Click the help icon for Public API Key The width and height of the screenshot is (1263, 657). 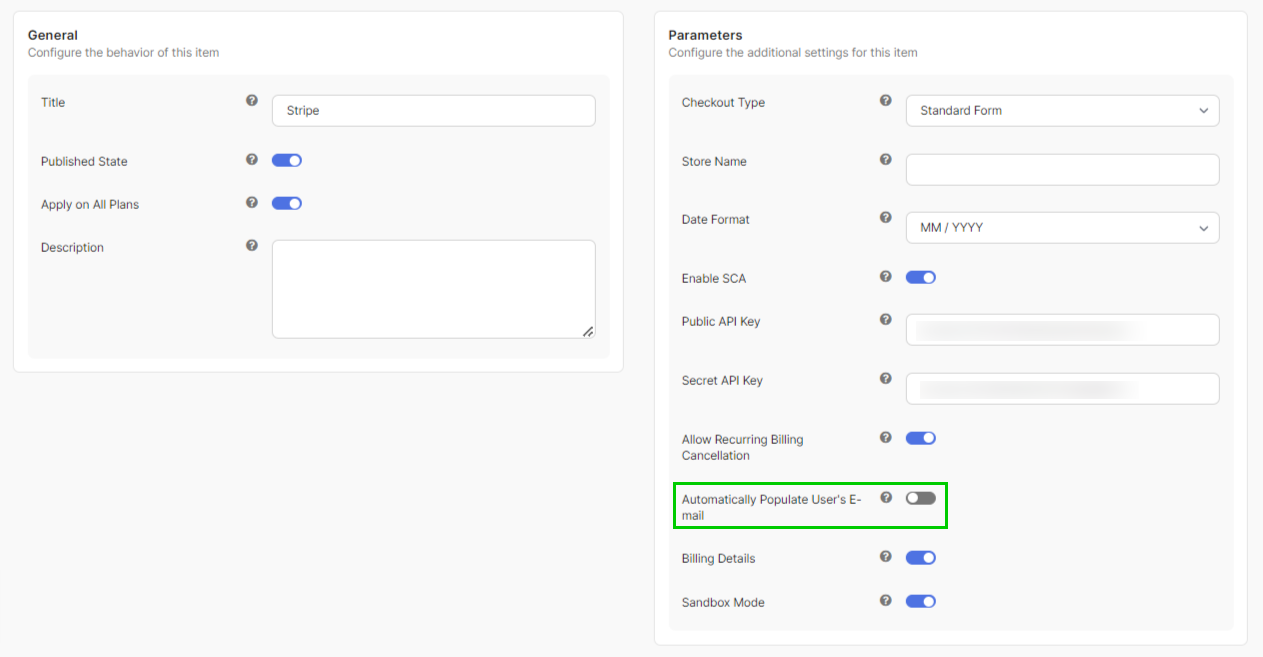[886, 320]
